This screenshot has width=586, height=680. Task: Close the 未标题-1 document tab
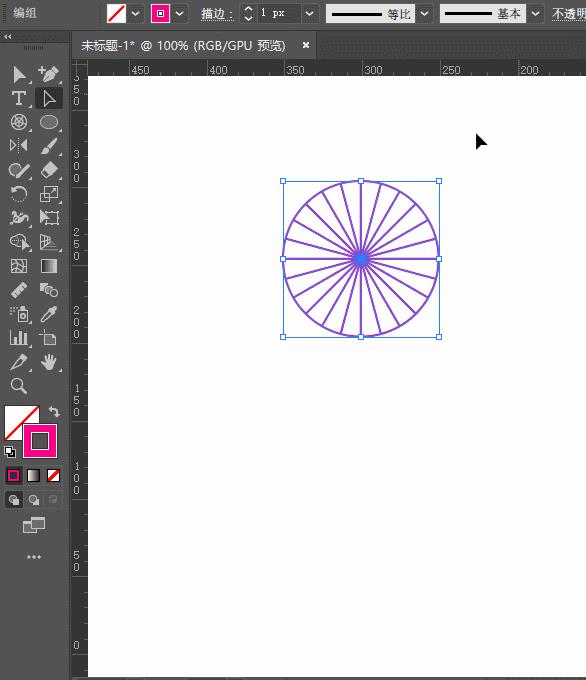point(306,45)
